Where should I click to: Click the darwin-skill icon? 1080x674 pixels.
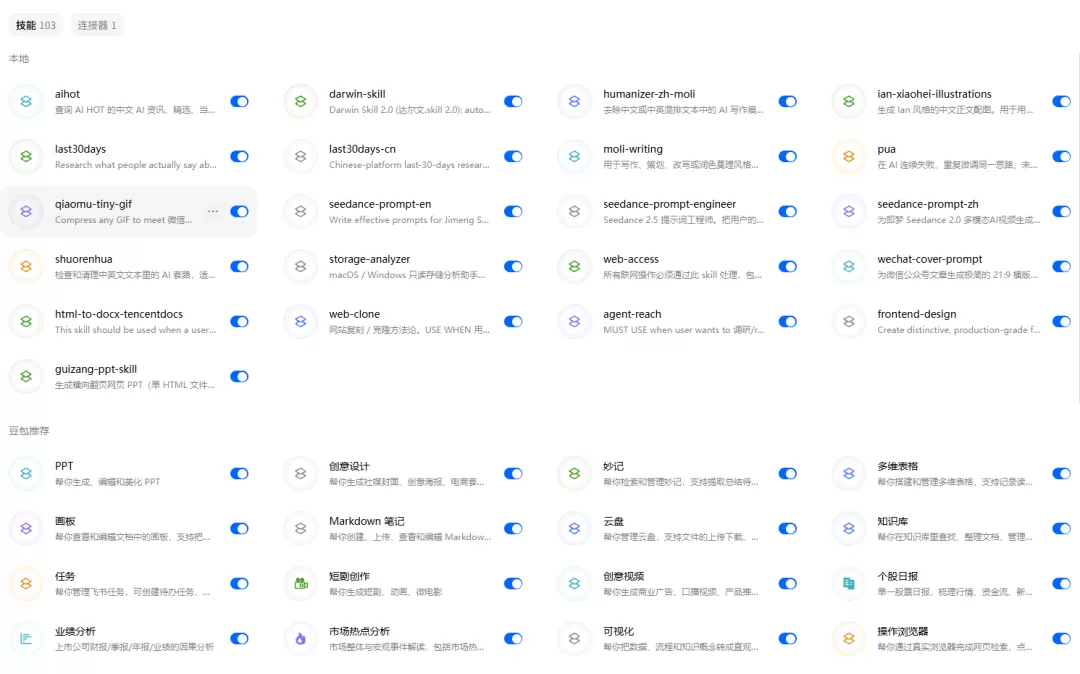pos(300,101)
